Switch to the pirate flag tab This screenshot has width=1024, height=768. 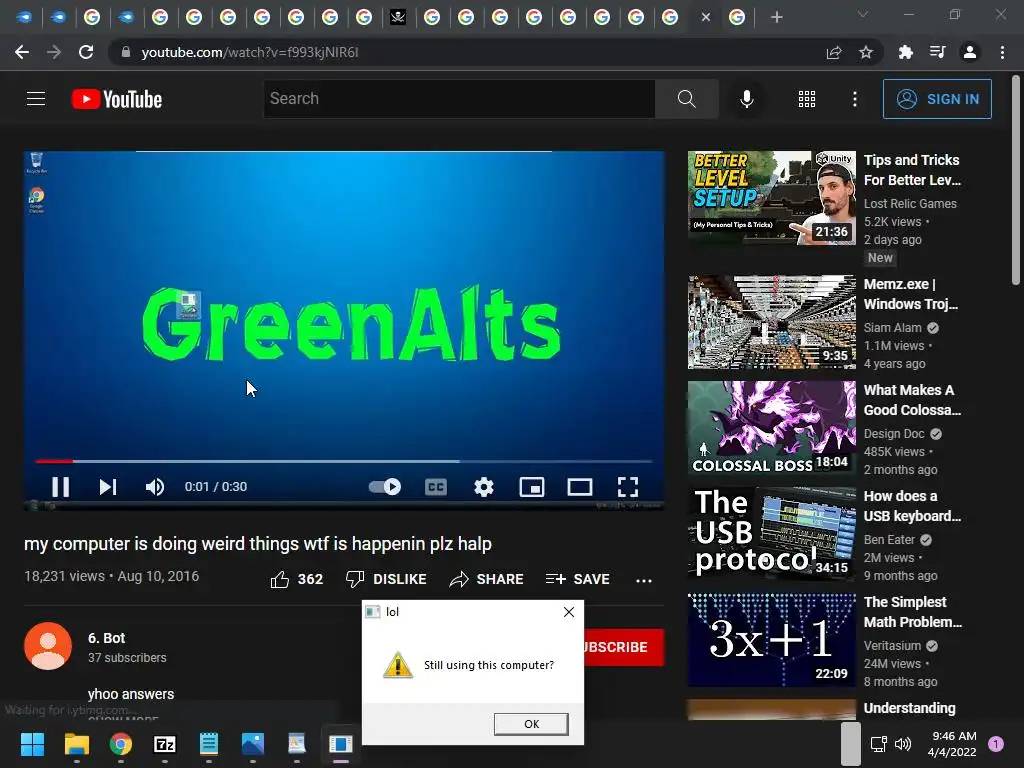[x=398, y=17]
